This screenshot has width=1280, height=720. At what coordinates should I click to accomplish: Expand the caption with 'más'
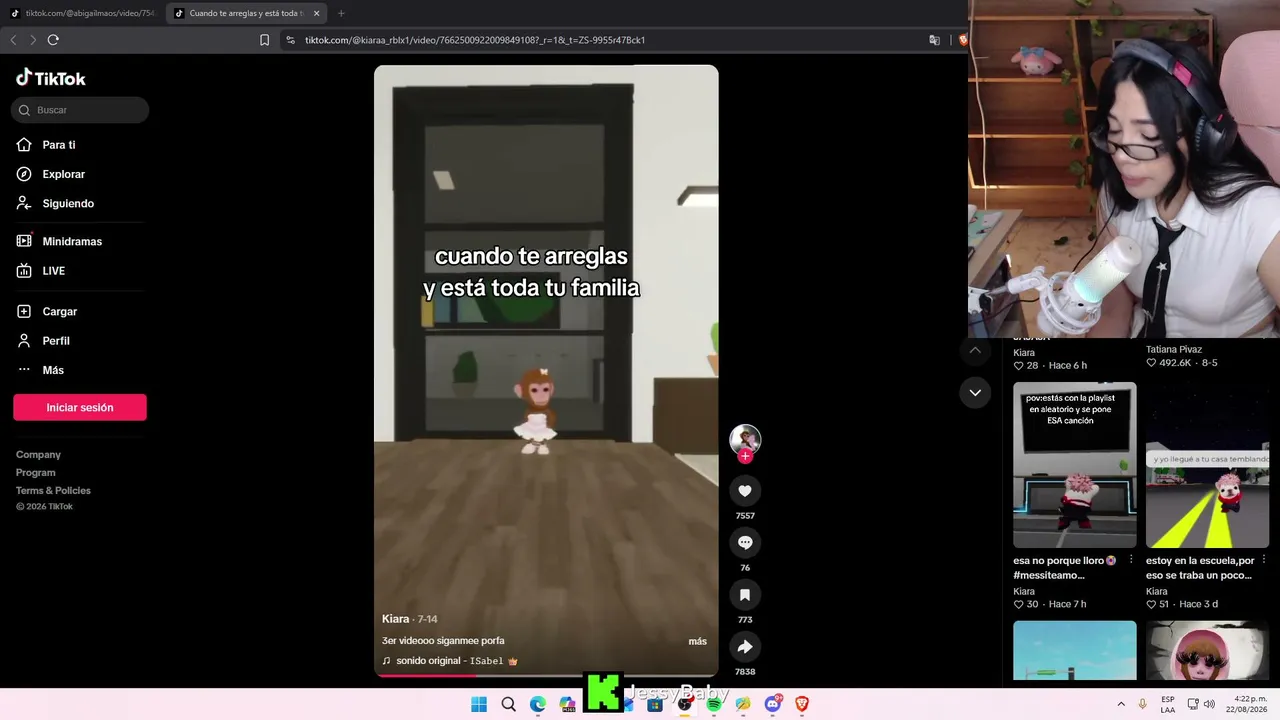pos(697,642)
